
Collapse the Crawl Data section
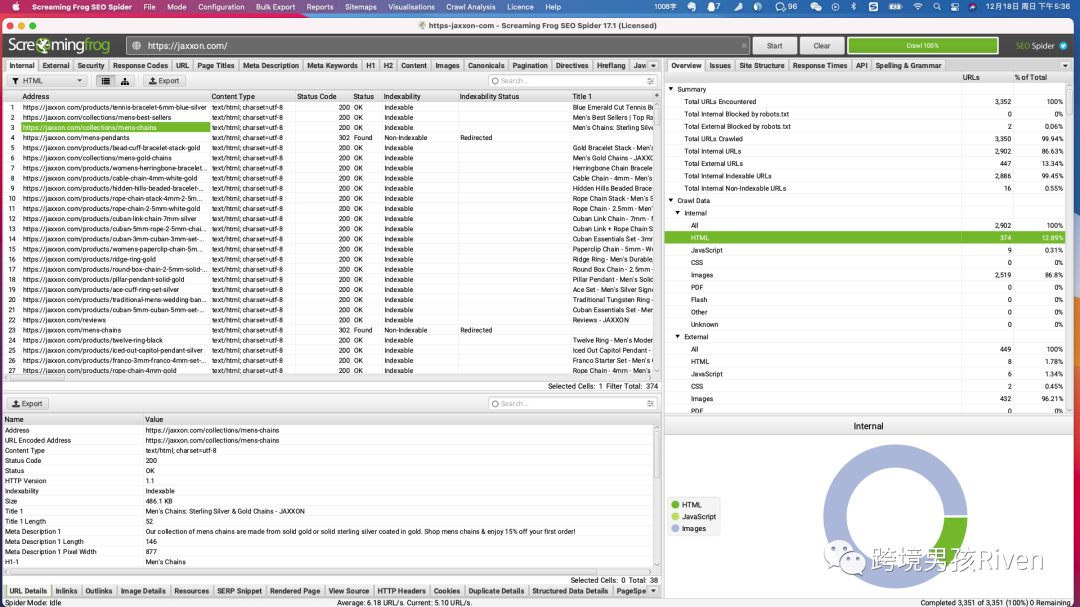(x=672, y=200)
